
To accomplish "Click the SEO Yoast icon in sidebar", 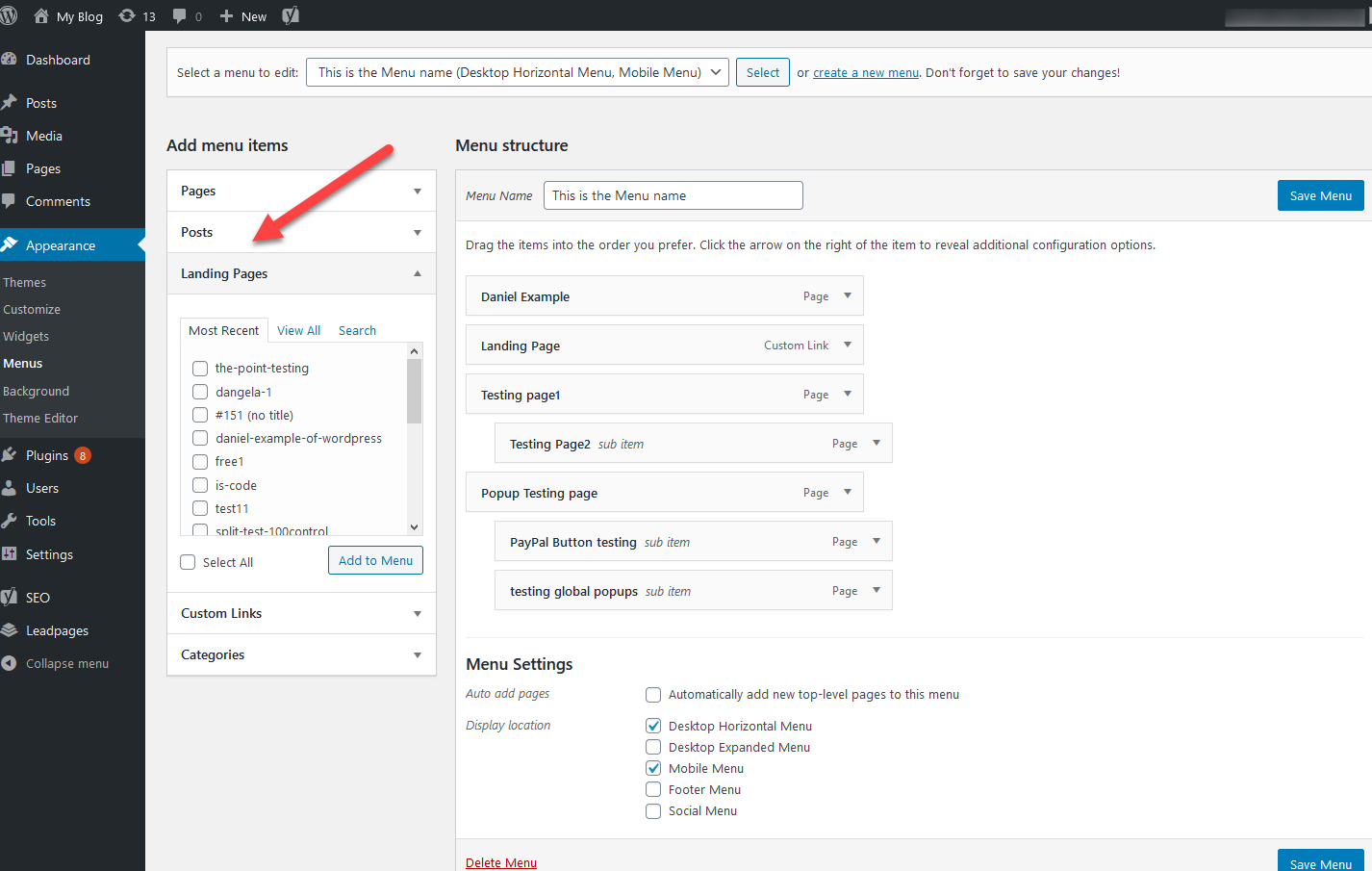I will pos(10,597).
